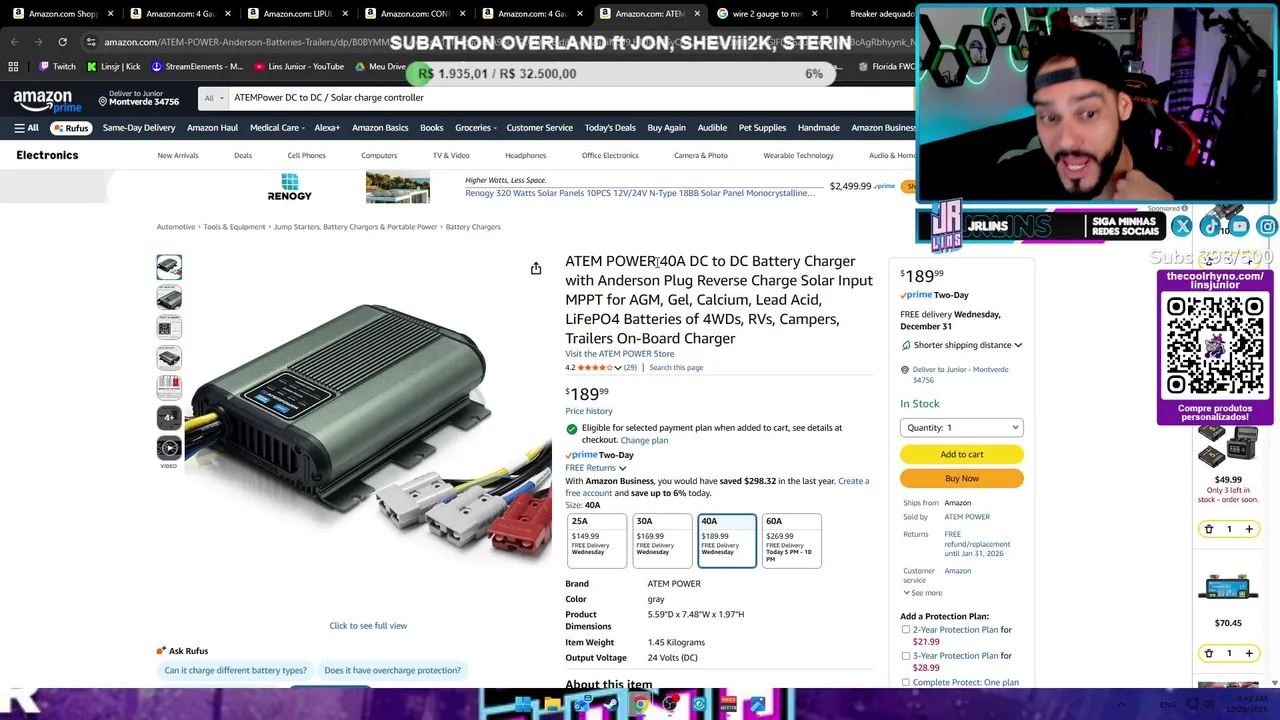Open the Price history link
Viewport: 1280px width, 720px height.
[588, 411]
